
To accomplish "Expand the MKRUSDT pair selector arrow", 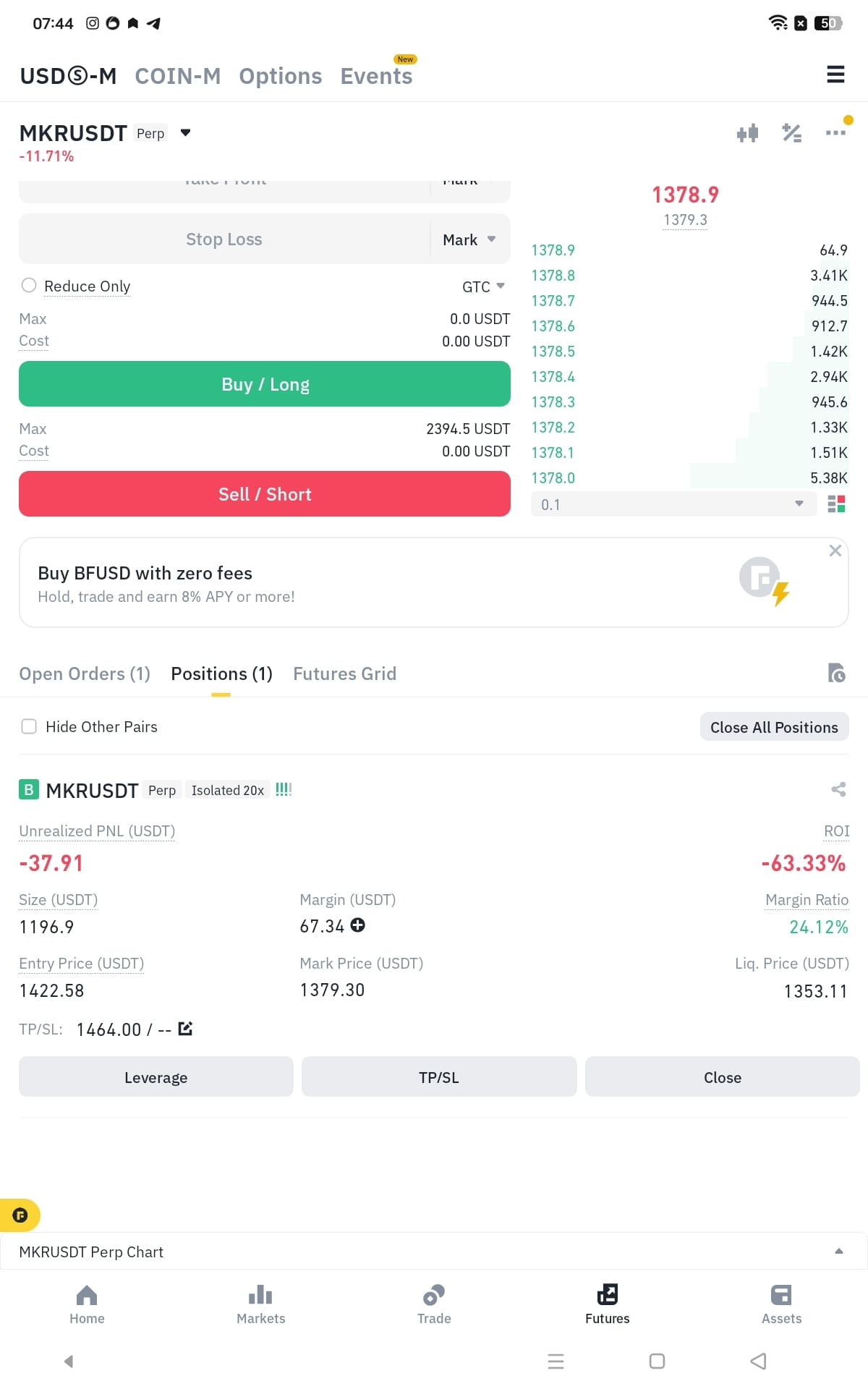I will pos(185,133).
